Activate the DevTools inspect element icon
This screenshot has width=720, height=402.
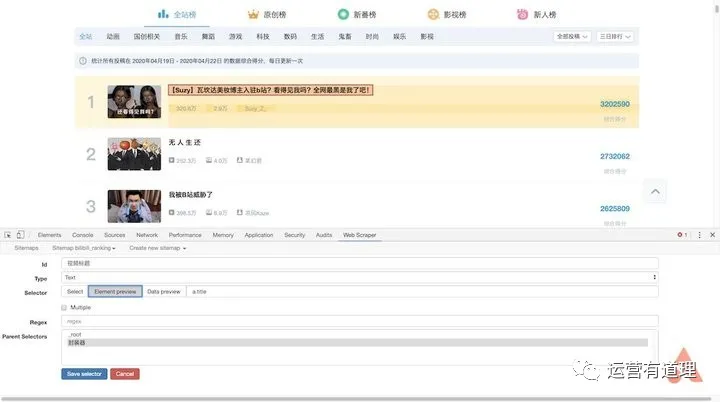[8, 235]
